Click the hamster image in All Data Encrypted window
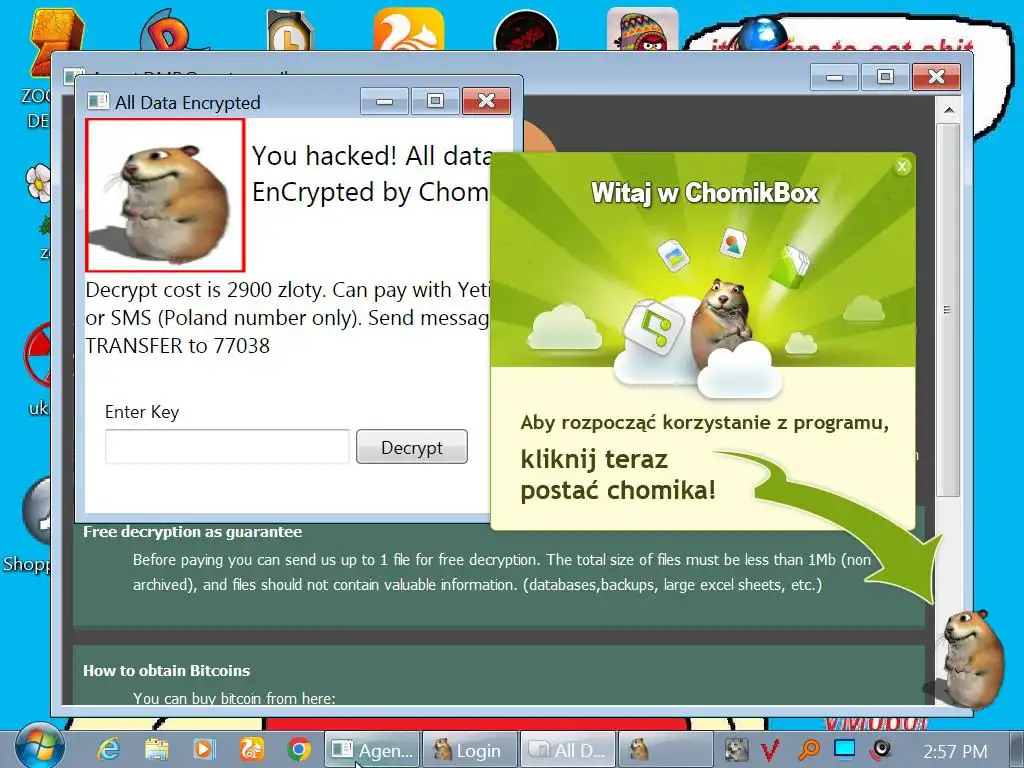 (165, 195)
